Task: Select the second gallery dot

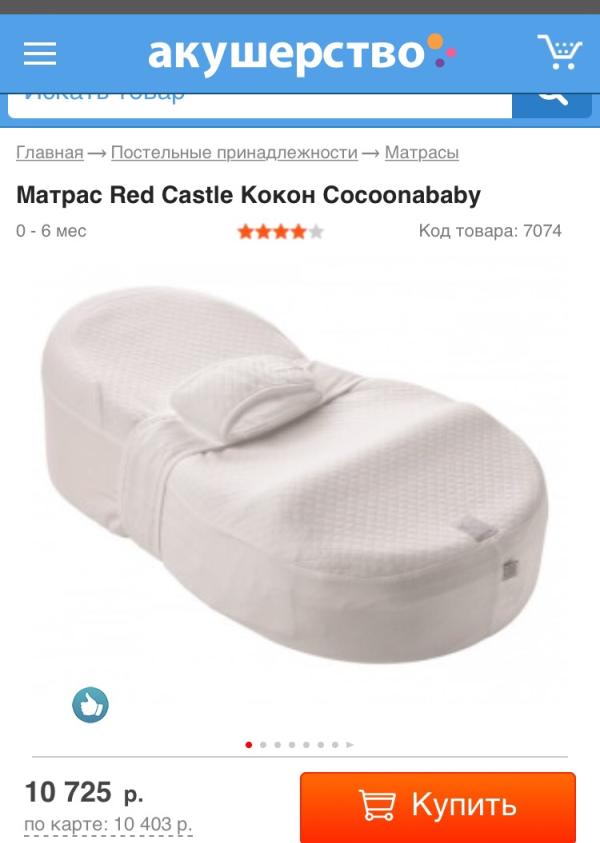Action: coord(263,745)
